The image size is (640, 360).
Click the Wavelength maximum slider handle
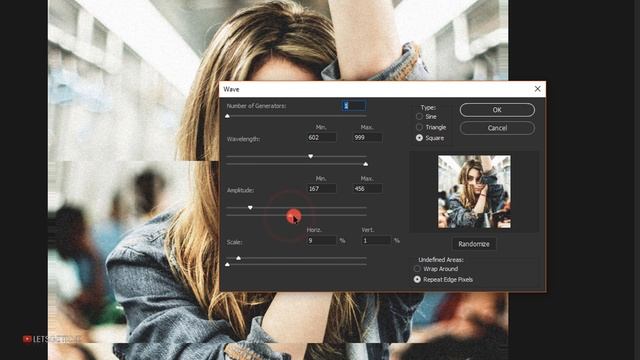[x=366, y=164]
